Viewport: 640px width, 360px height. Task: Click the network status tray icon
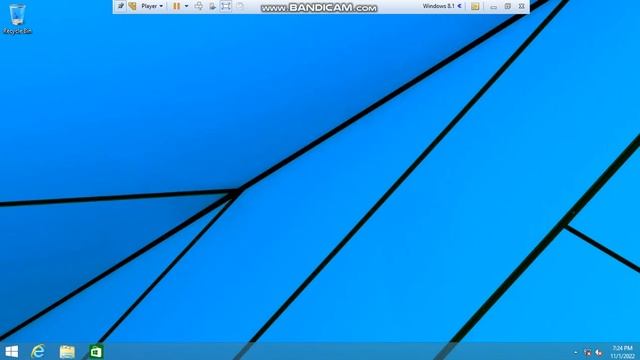(587, 352)
